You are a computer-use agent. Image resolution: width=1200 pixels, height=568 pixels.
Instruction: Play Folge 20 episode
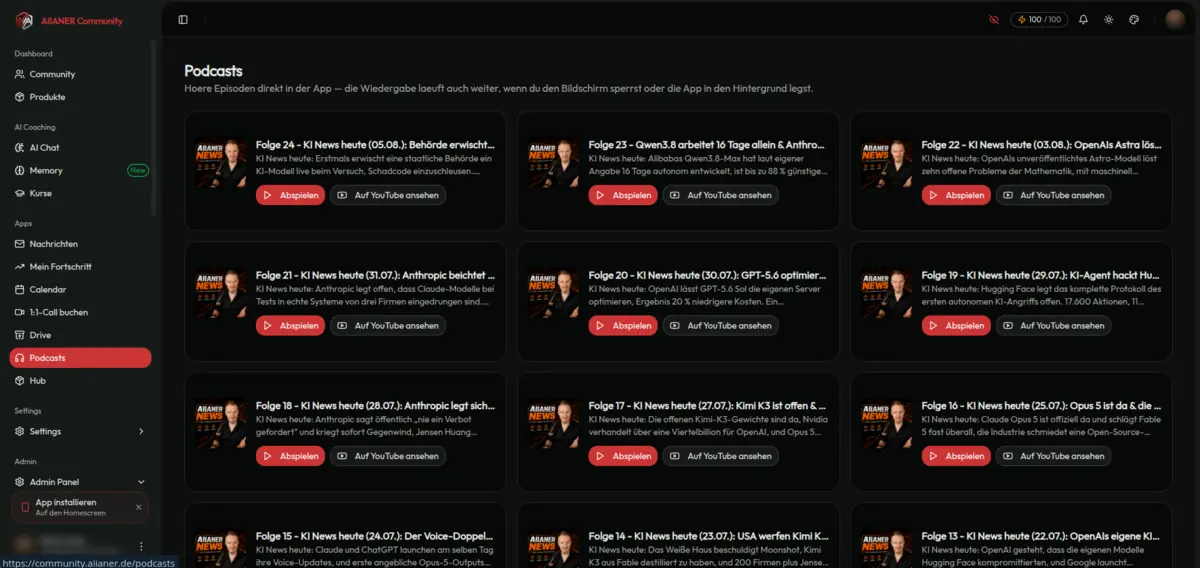623,325
